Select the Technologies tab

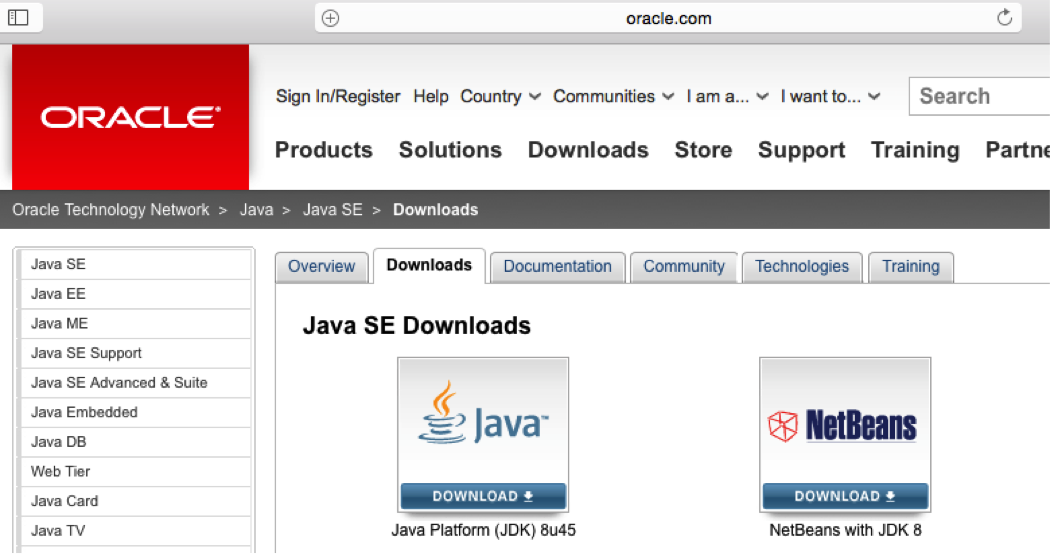801,267
